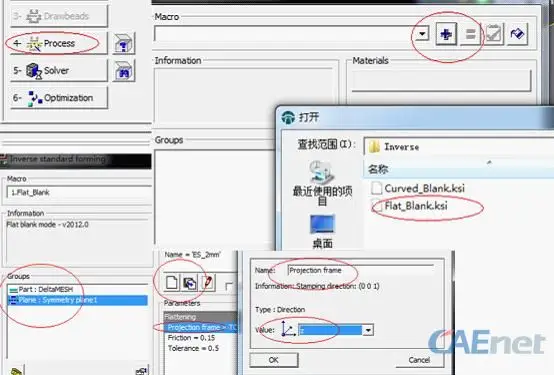This screenshot has height=375, width=554.
Task: Click the greyed equals icon in Macro bar
Action: [x=470, y=34]
